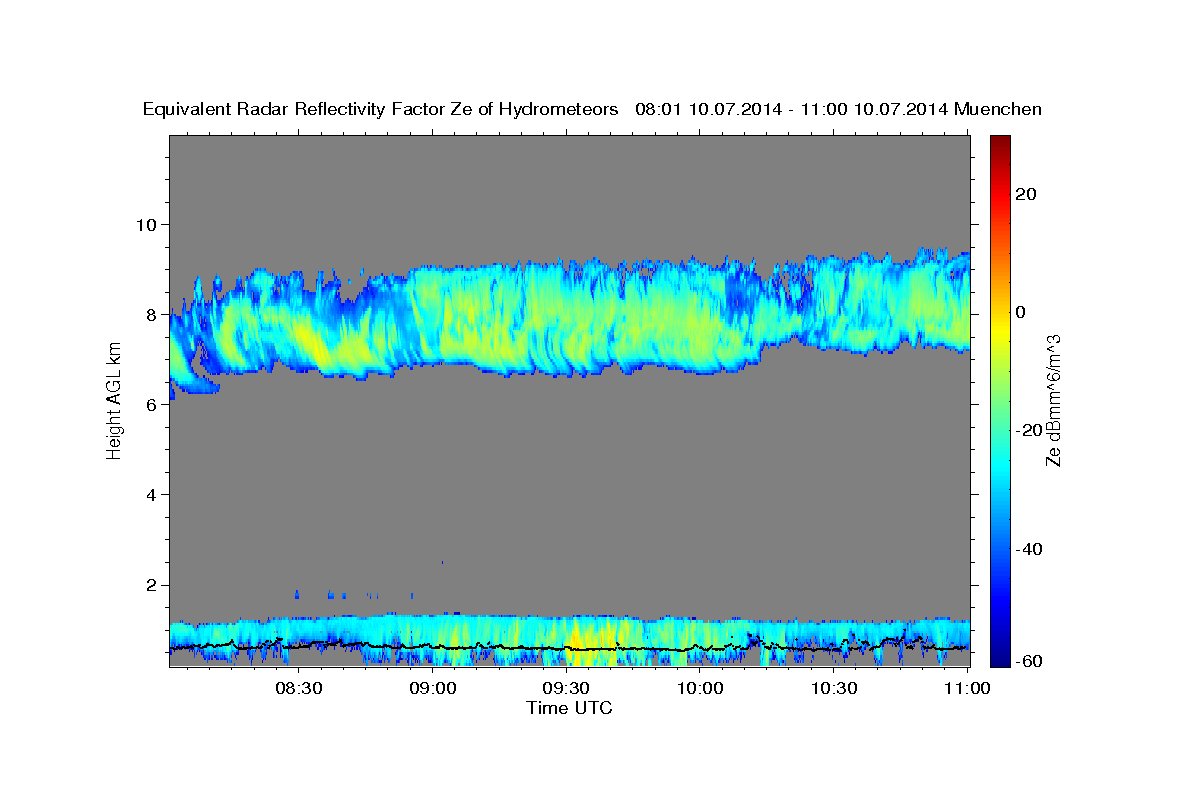Click the colorbar label 'Ze dBmm^6/m^3'
Screen dimensions: 1200x800
pyautogui.click(x=1052, y=401)
